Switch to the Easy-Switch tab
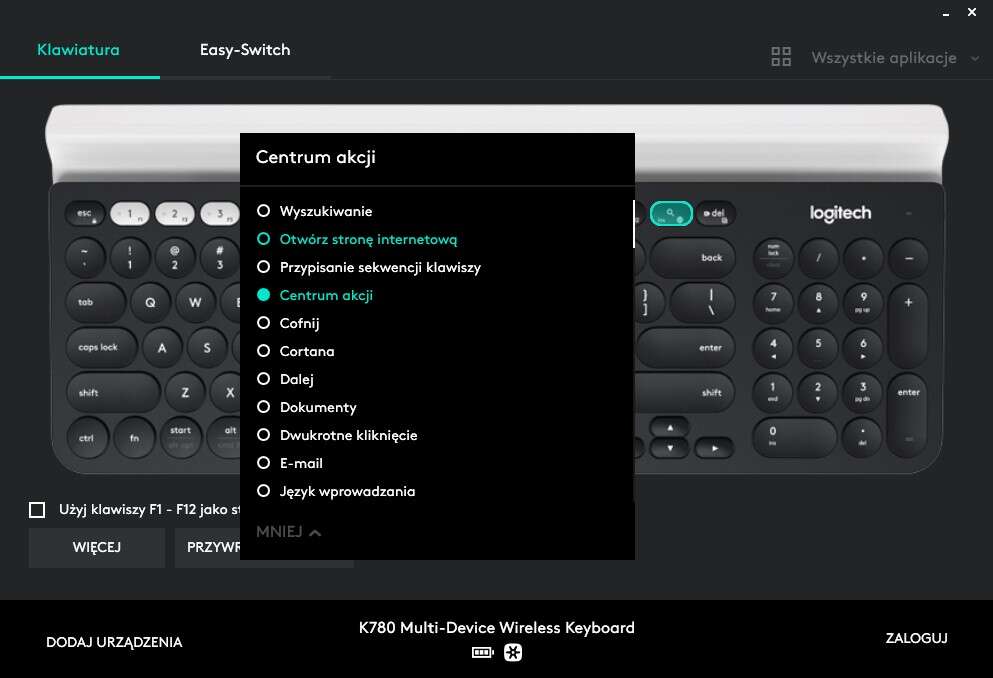The image size is (993, 678). tap(245, 50)
